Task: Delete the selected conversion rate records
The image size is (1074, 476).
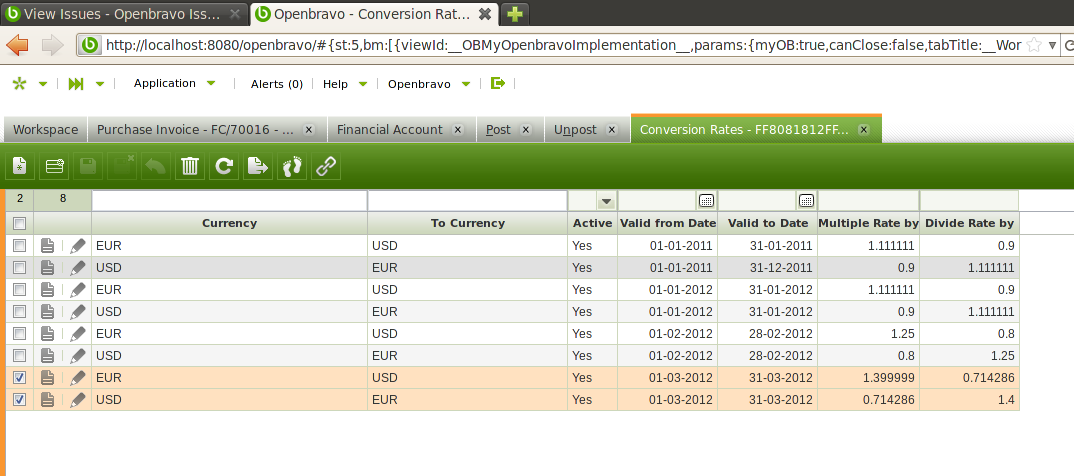Action: 190,166
